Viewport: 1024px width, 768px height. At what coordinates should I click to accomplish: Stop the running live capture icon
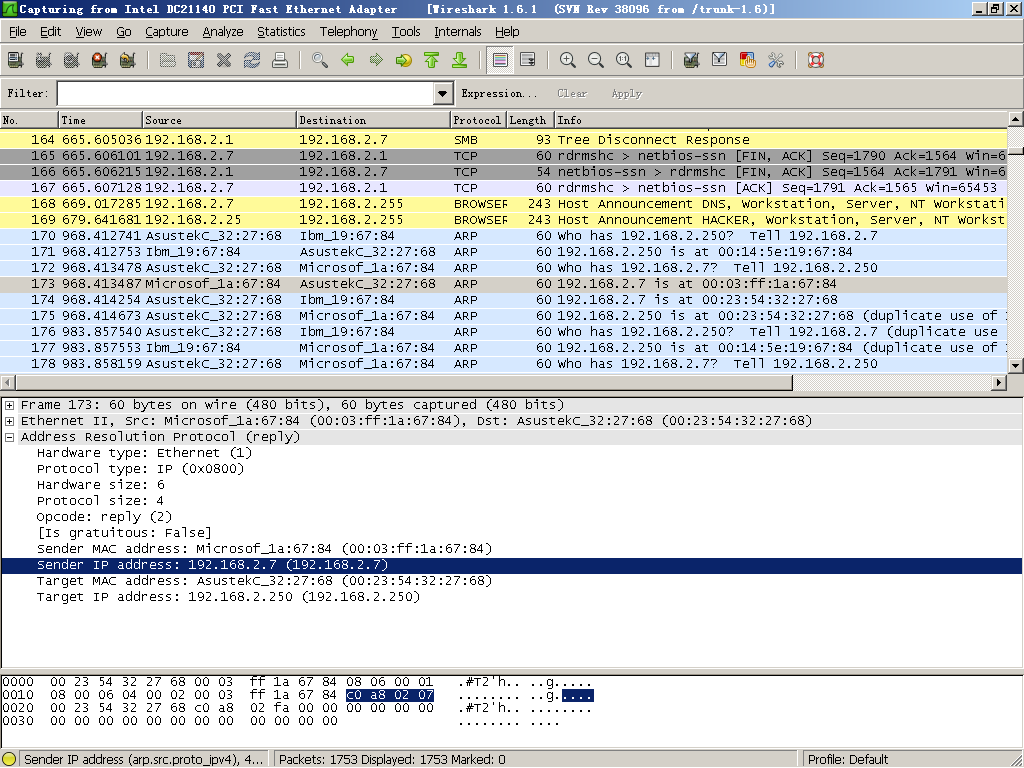tap(100, 61)
